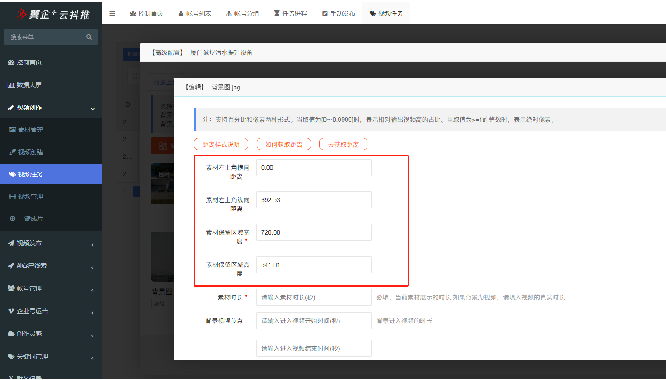Open the sidebar item with dashboard icon

(51, 62)
